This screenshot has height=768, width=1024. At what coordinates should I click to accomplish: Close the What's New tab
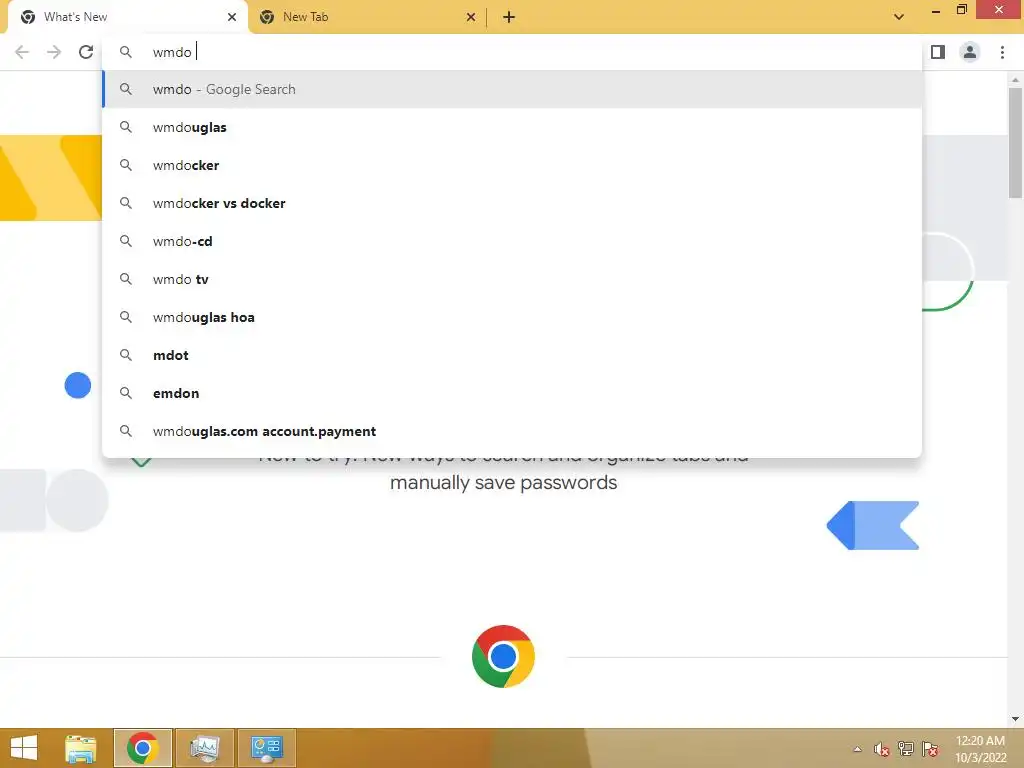point(232,17)
